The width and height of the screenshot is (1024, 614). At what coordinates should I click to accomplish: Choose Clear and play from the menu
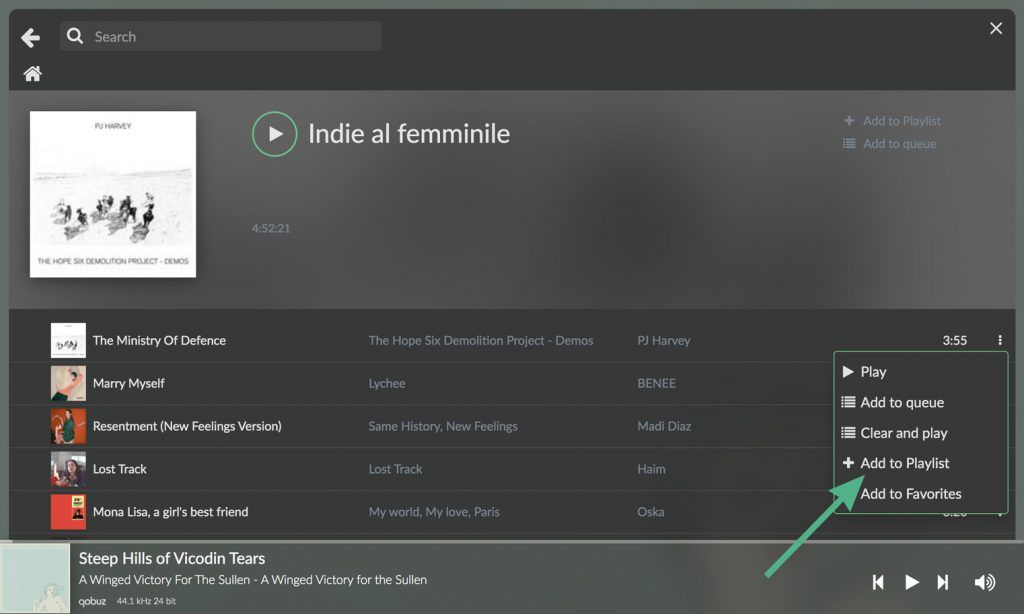tap(895, 432)
